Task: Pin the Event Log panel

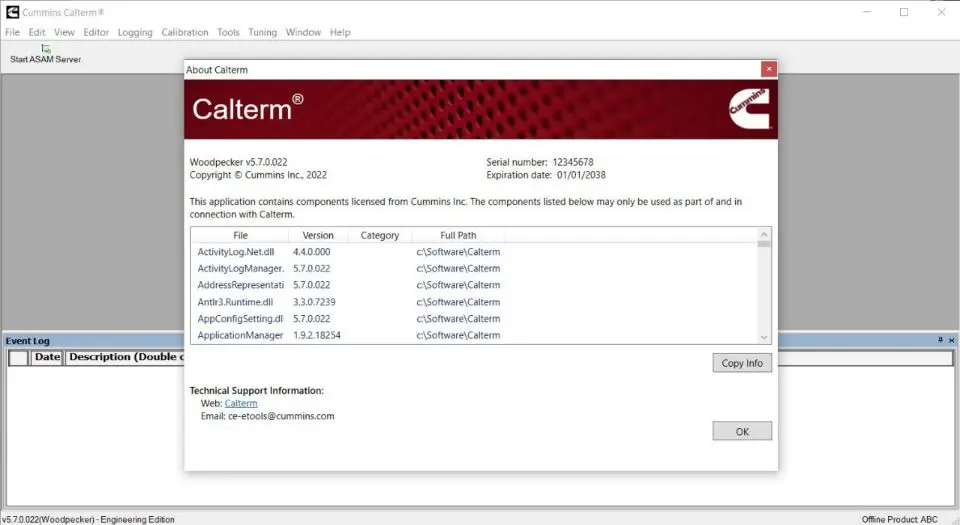Action: point(940,340)
